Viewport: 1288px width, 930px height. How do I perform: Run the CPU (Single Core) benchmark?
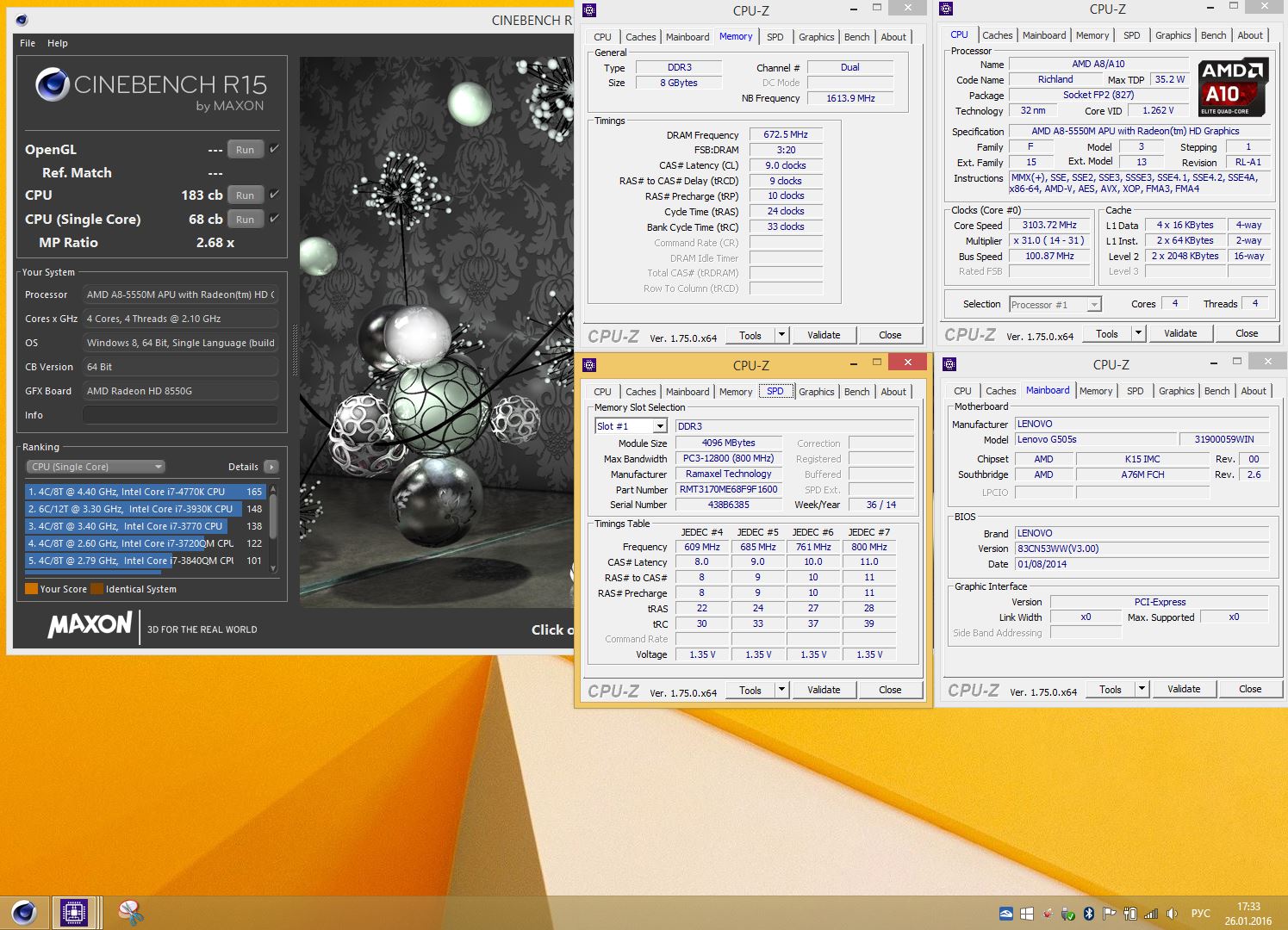point(246,219)
